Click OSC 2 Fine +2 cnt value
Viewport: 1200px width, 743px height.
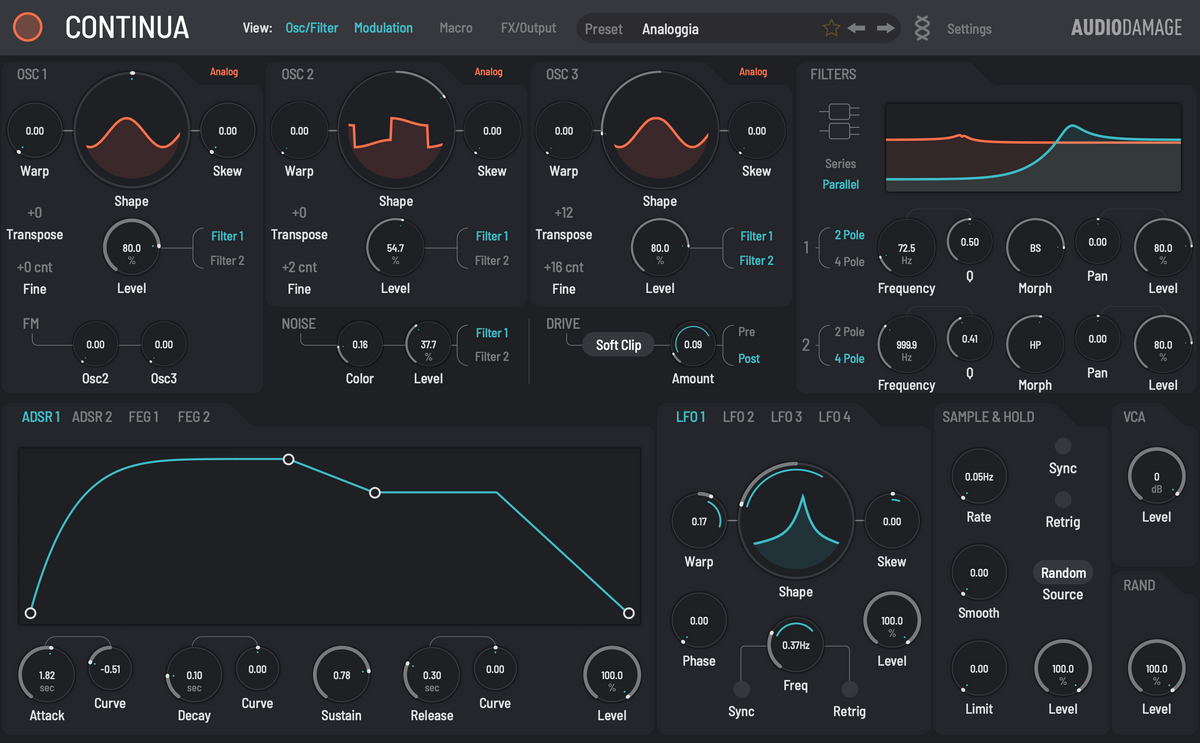299,267
